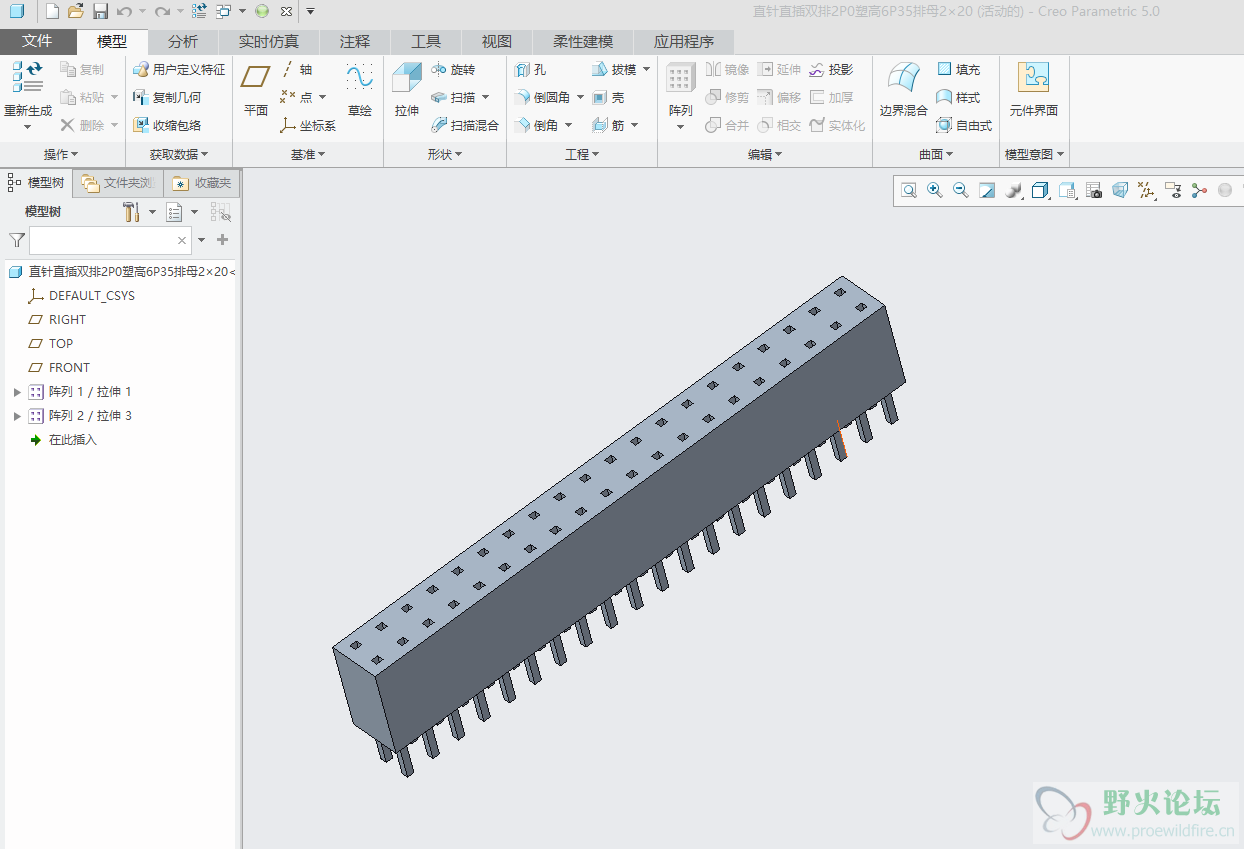The image size is (1244, 849).
Task: Switch to the 实时仿真 ribbon tab
Action: click(269, 42)
